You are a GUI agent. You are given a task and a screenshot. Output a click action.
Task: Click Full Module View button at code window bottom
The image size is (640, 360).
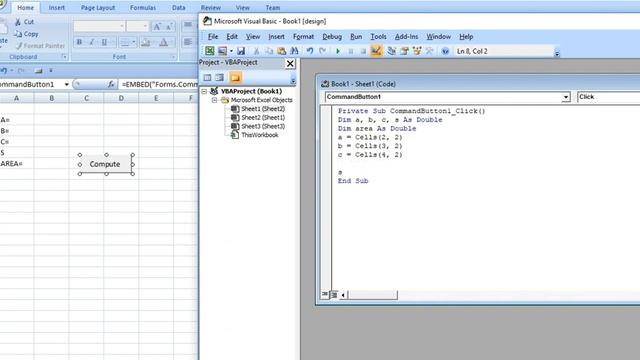pos(334,294)
